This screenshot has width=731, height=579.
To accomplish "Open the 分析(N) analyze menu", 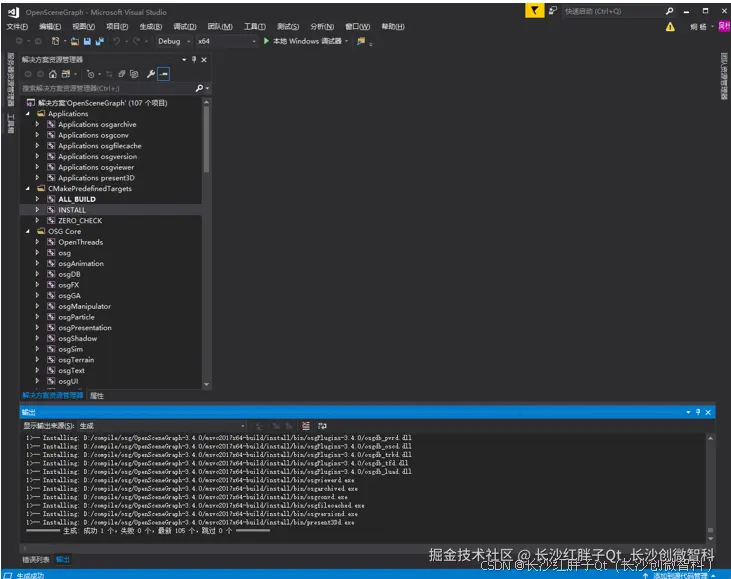I will point(322,27).
